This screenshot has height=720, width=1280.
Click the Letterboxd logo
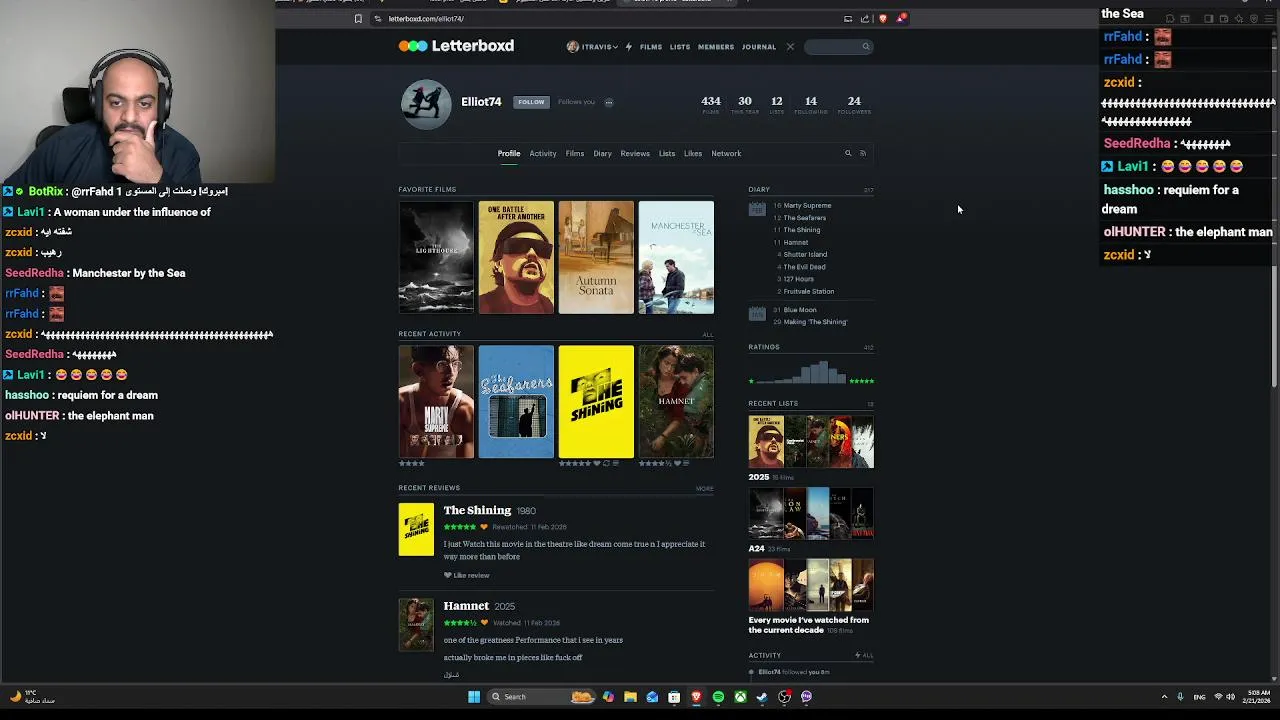(456, 46)
